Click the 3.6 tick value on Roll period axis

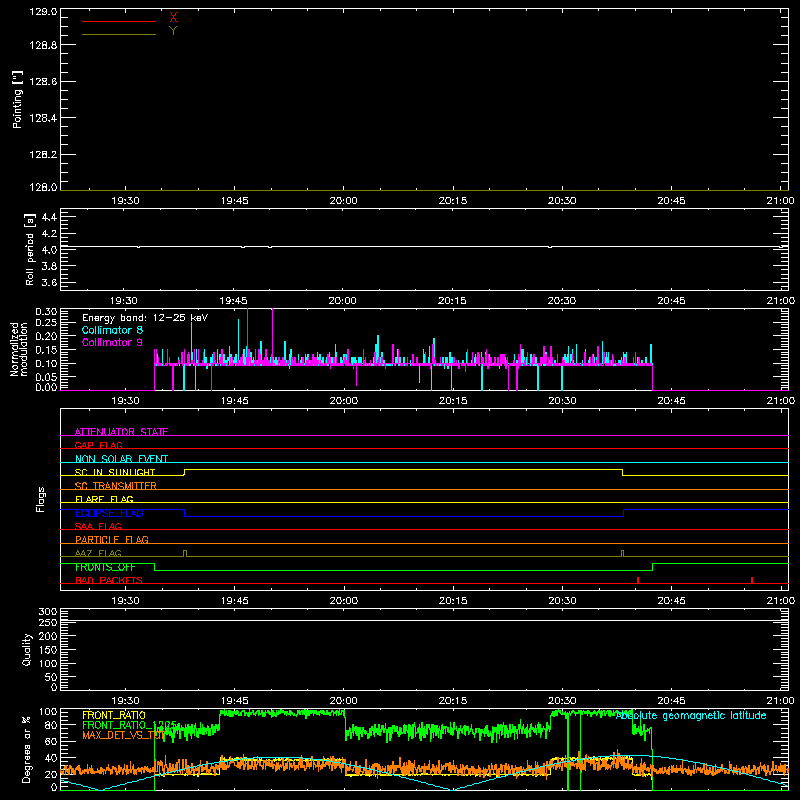49,282
